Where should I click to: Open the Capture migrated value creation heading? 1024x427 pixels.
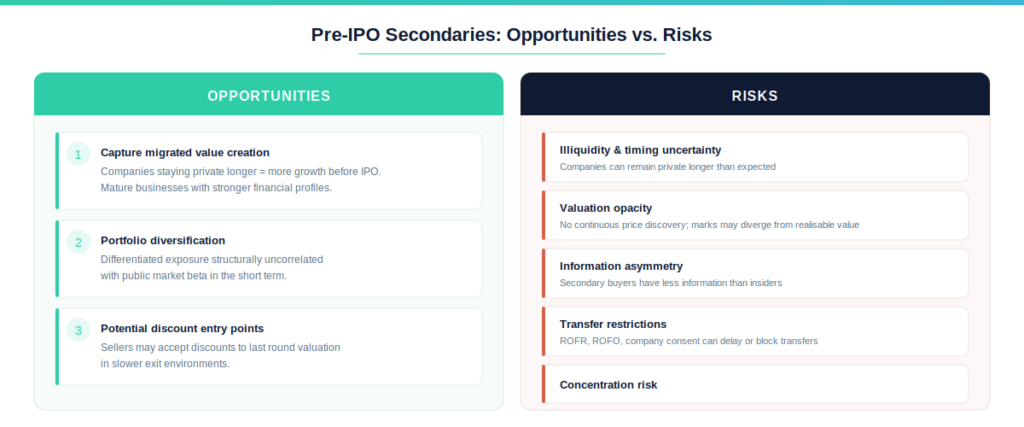[185, 153]
